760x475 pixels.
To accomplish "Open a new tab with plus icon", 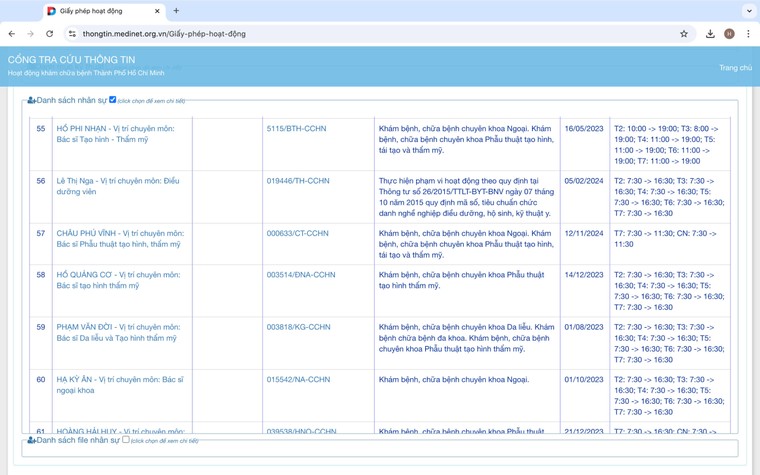I will (x=176, y=11).
